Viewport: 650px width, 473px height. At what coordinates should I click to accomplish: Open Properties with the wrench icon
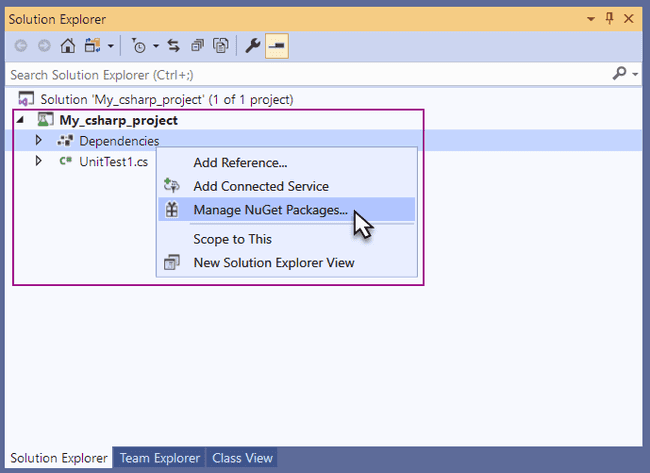[253, 46]
